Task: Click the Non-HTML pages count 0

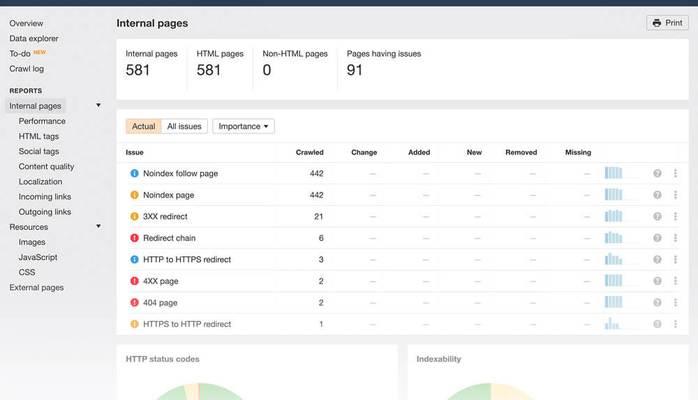Action: coord(267,70)
